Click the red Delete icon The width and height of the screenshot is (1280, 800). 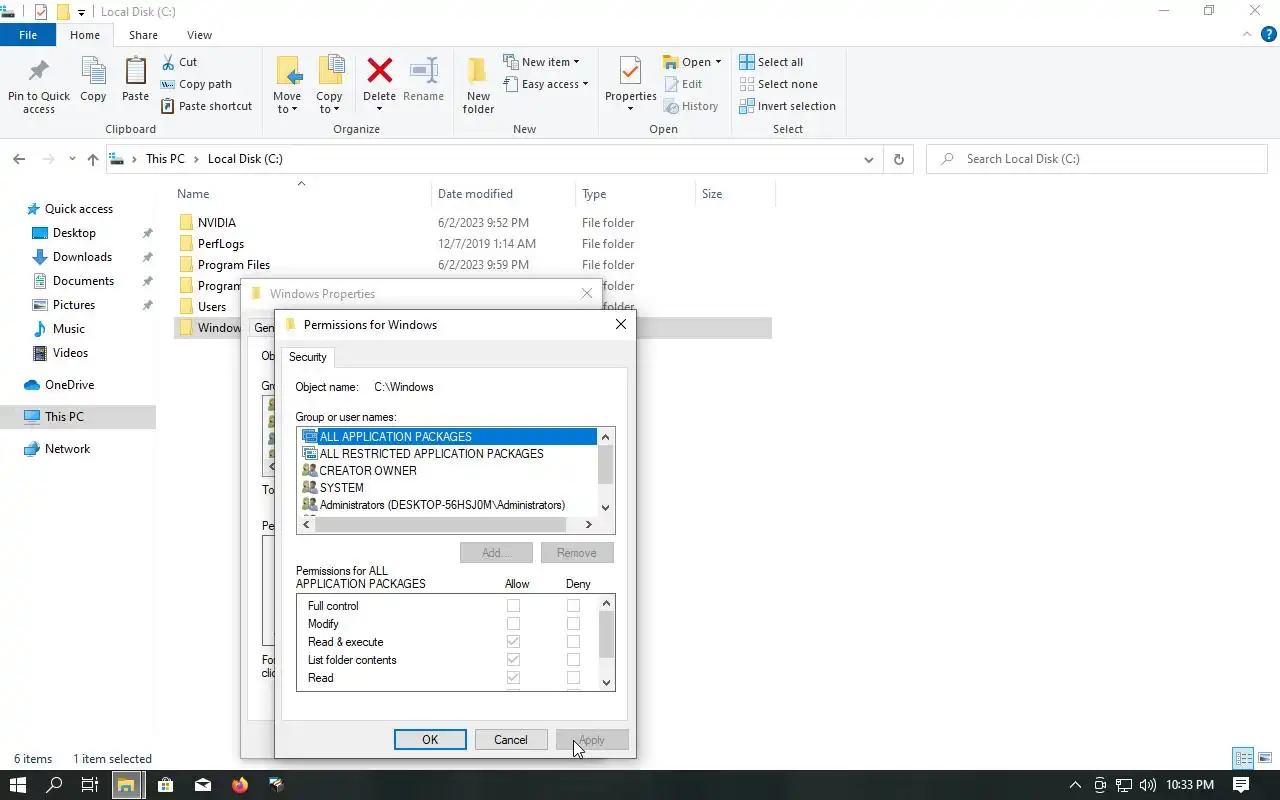pos(379,71)
